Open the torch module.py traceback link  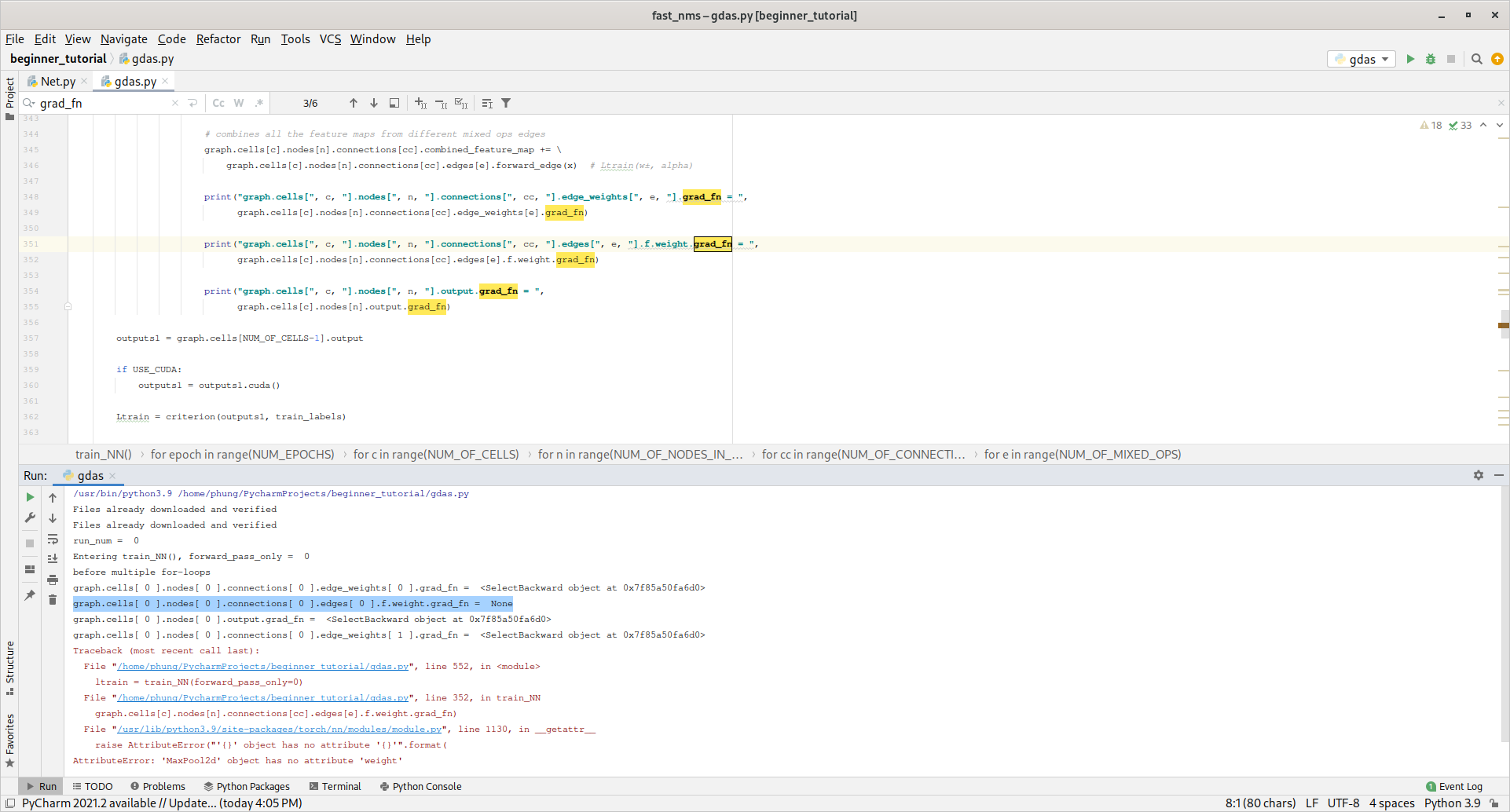[x=279, y=730]
